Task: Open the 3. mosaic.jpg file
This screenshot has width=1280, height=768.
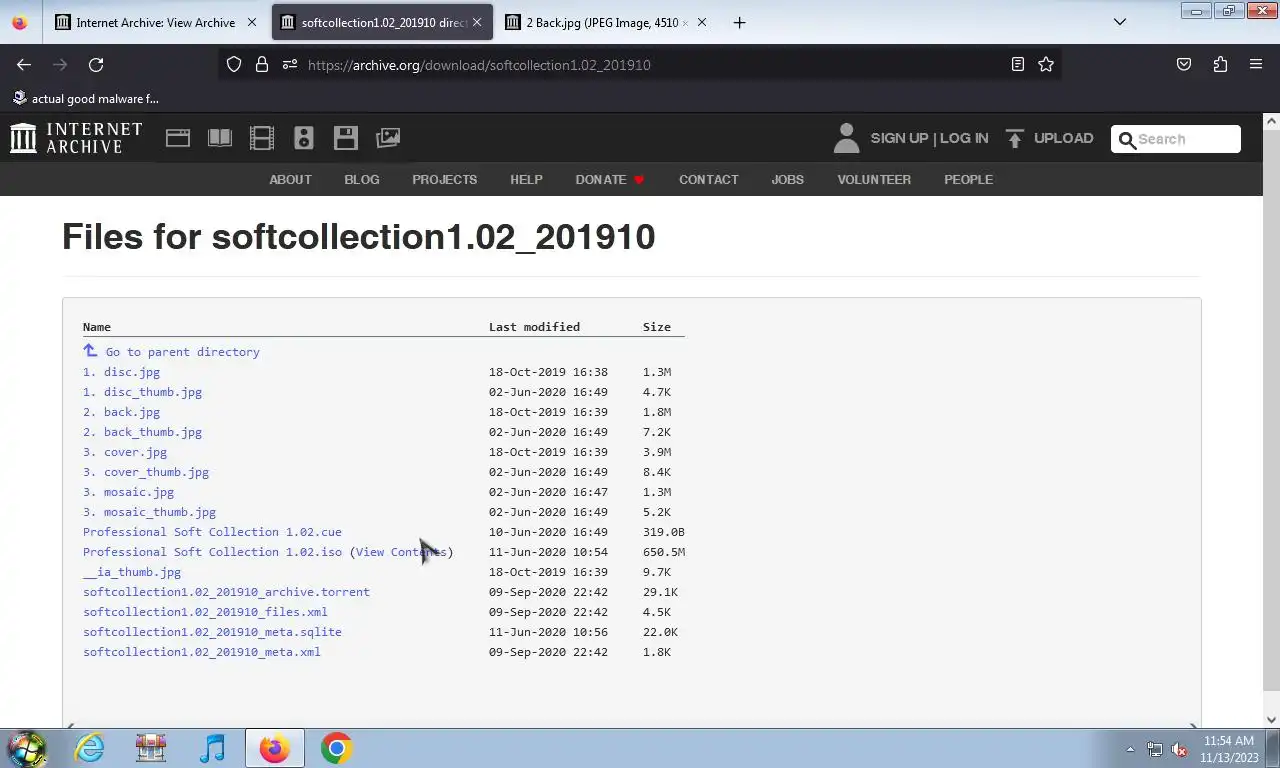Action: tap(128, 492)
